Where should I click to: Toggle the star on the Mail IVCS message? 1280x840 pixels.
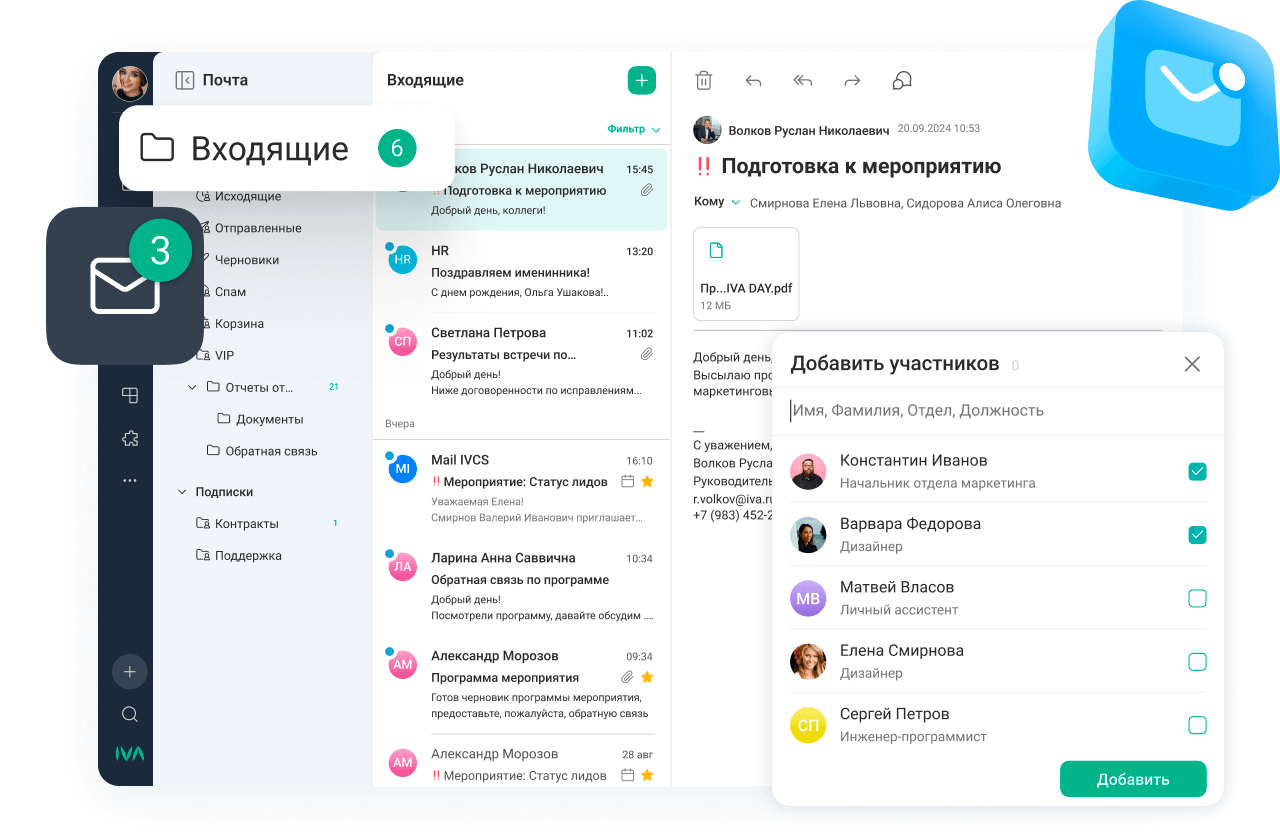click(647, 482)
